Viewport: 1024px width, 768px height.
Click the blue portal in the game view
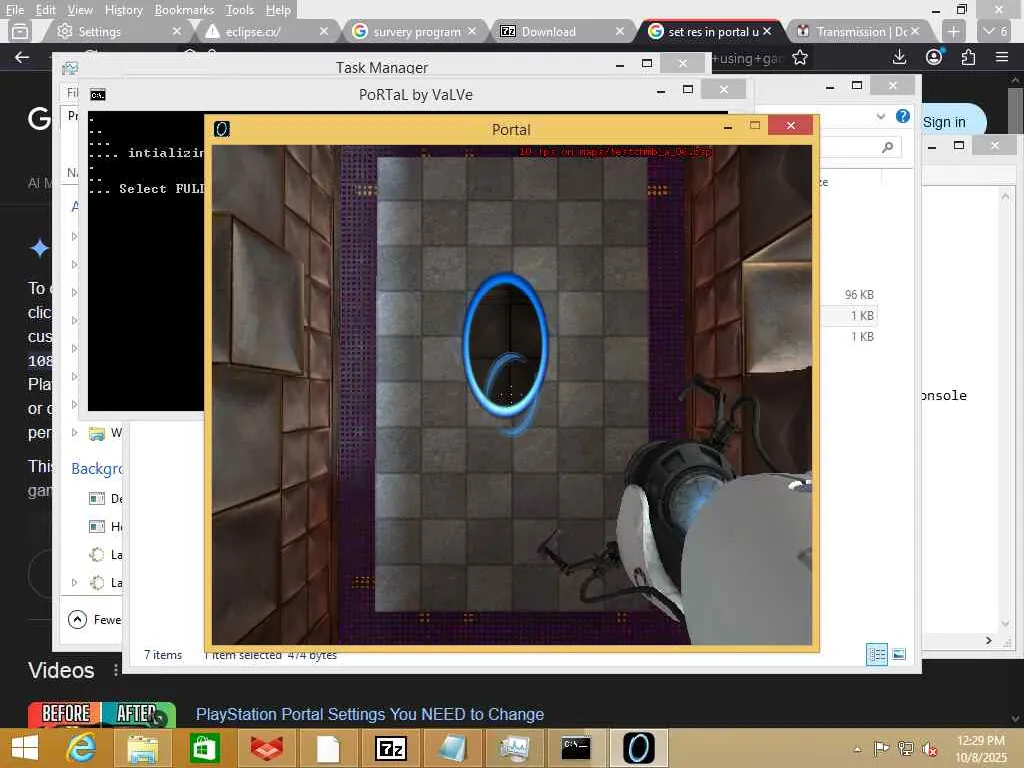point(505,345)
